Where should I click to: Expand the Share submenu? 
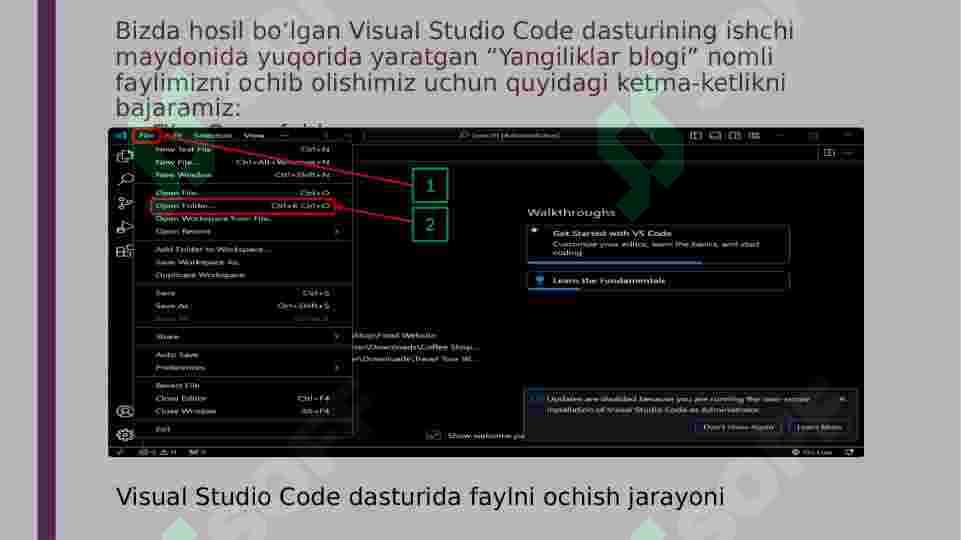coord(243,337)
